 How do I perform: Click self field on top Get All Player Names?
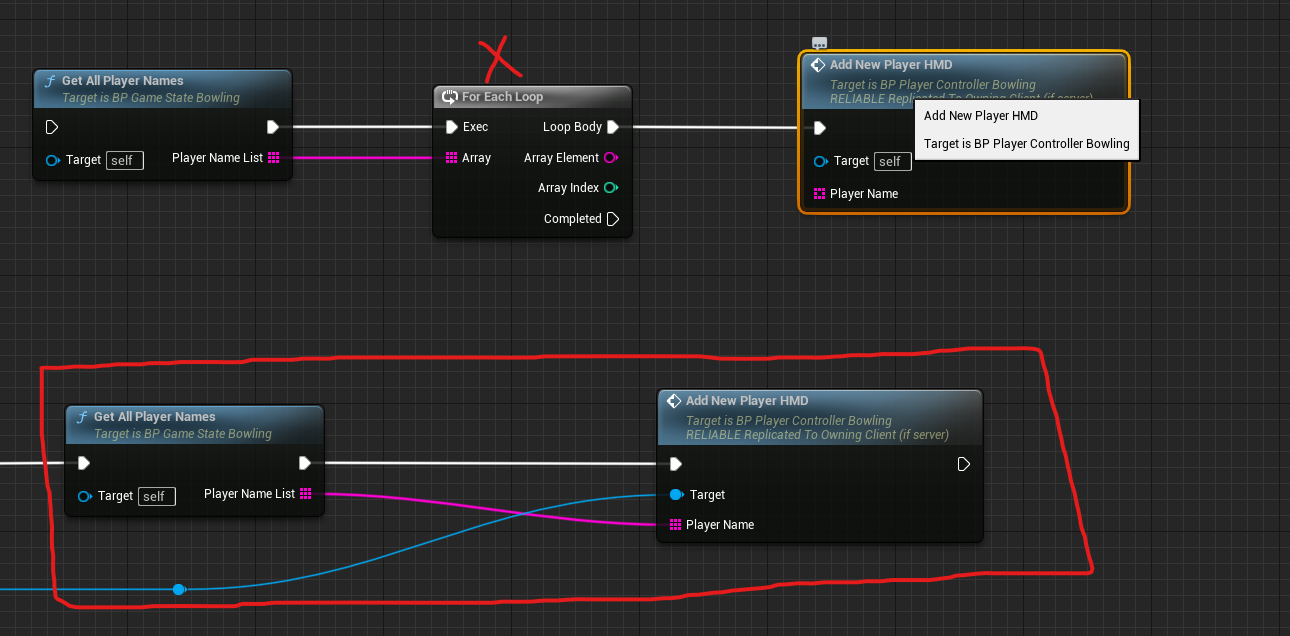point(125,160)
